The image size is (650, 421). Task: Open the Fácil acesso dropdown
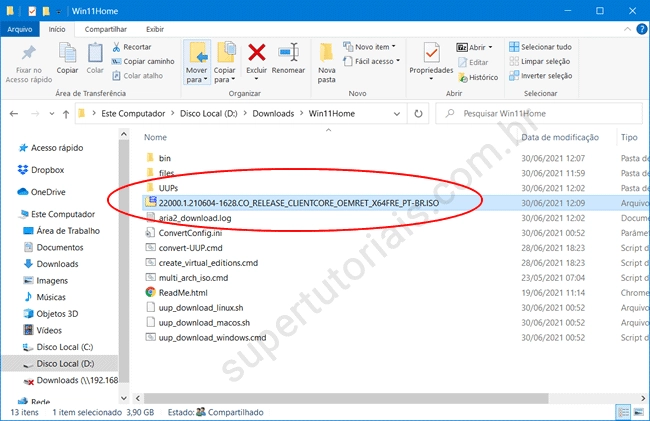click(x=372, y=61)
